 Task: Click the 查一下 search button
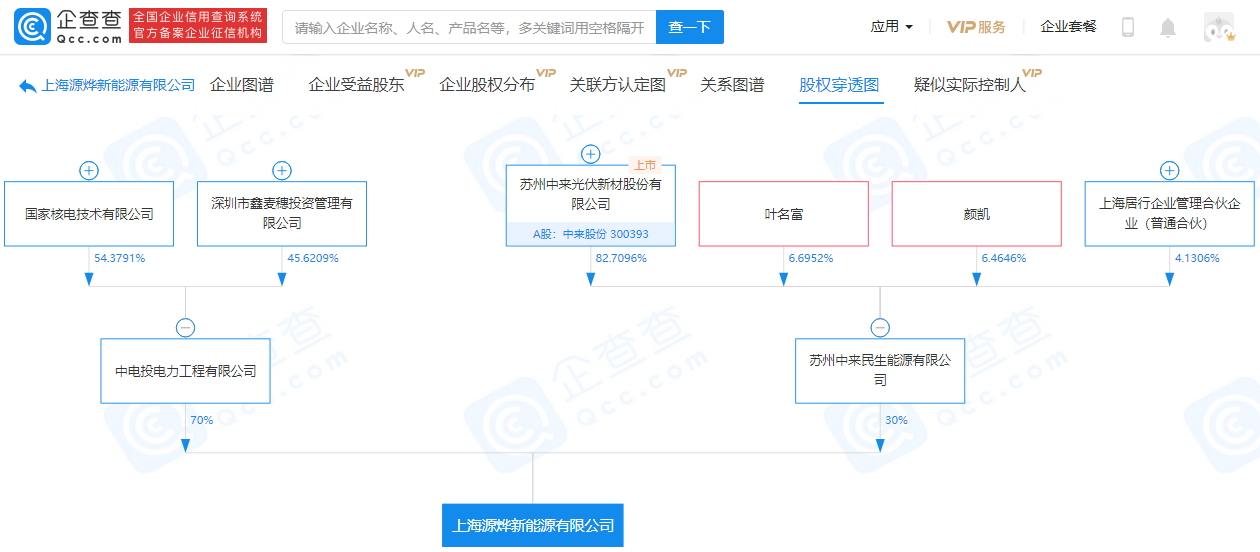689,27
